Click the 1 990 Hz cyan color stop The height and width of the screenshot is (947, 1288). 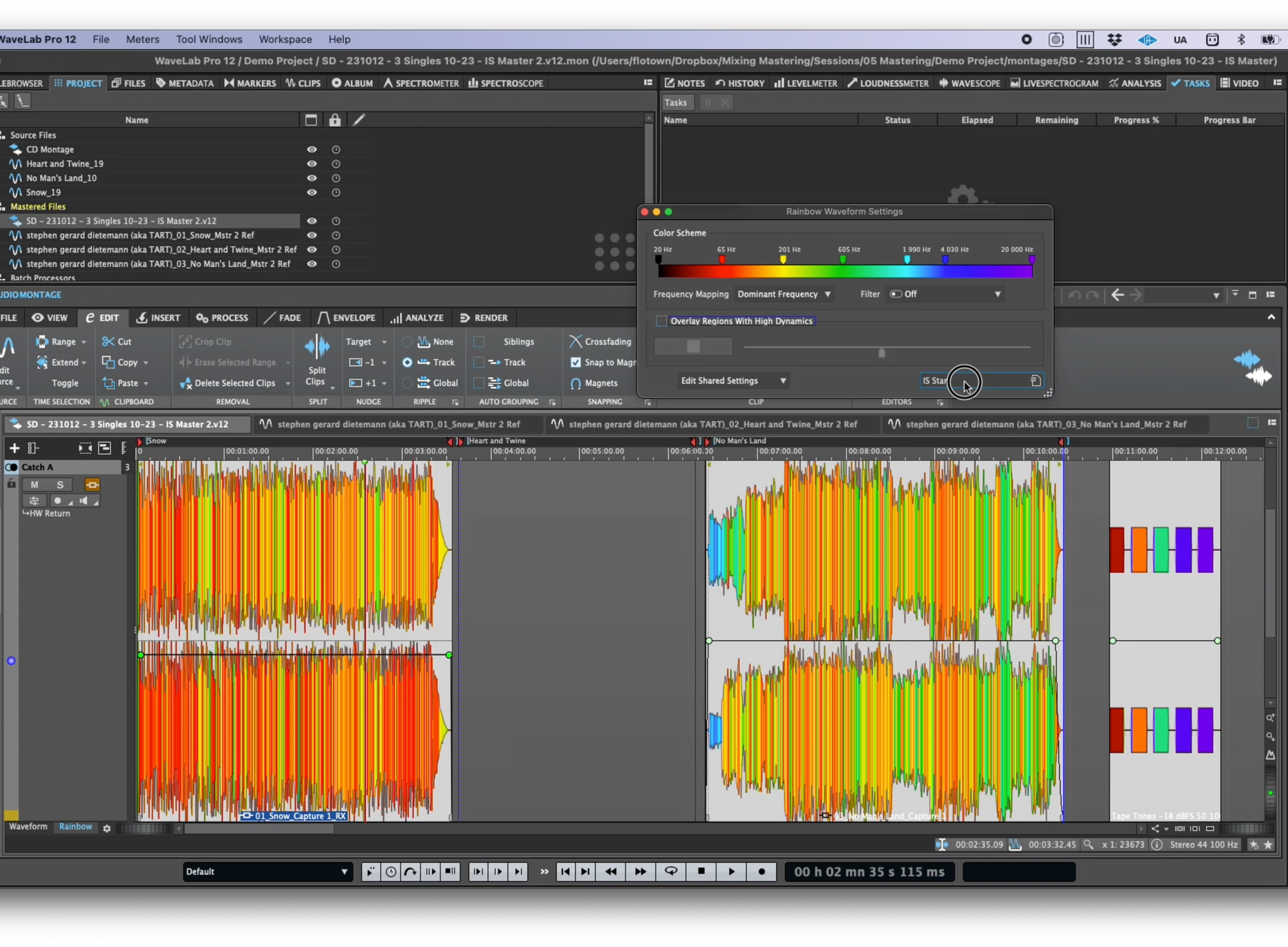coord(907,259)
